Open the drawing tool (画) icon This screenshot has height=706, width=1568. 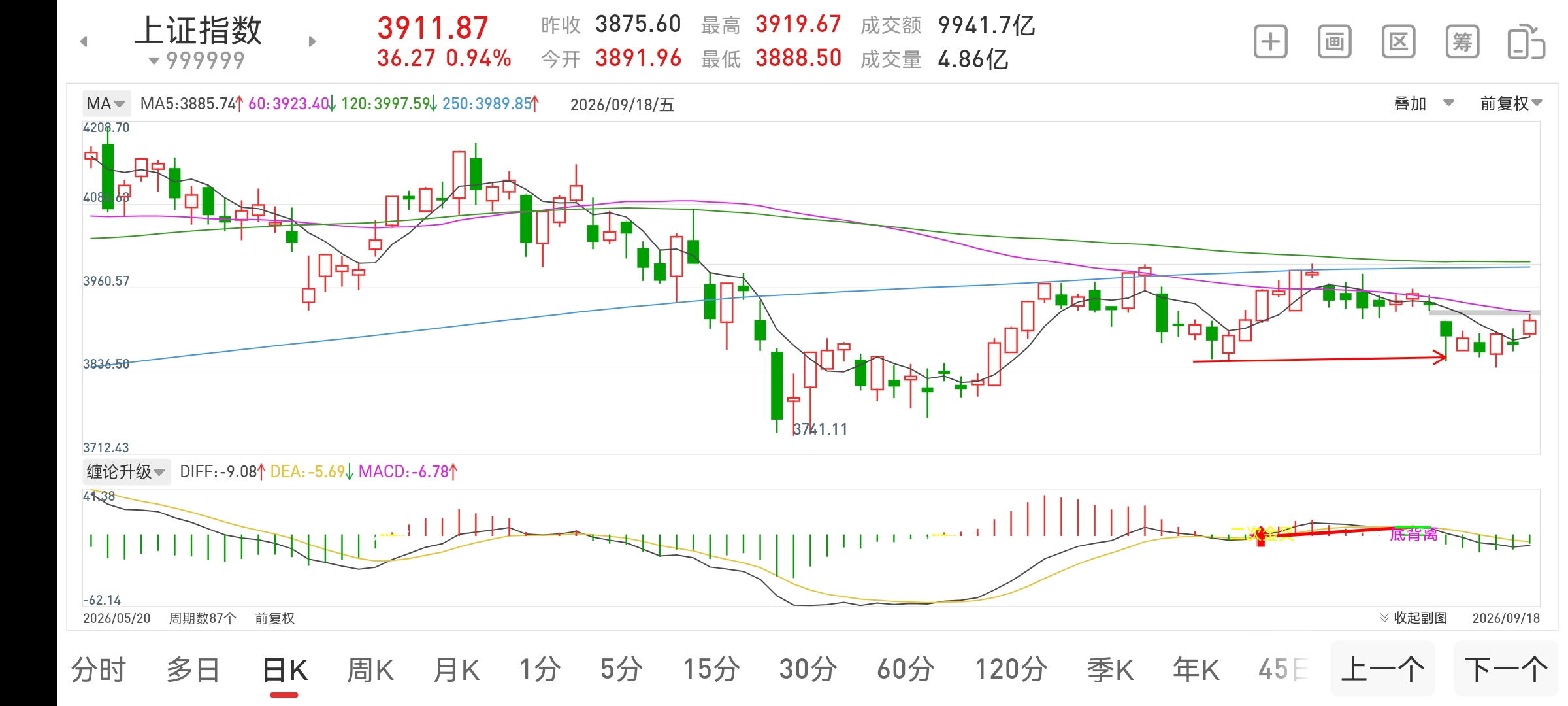coord(1334,42)
